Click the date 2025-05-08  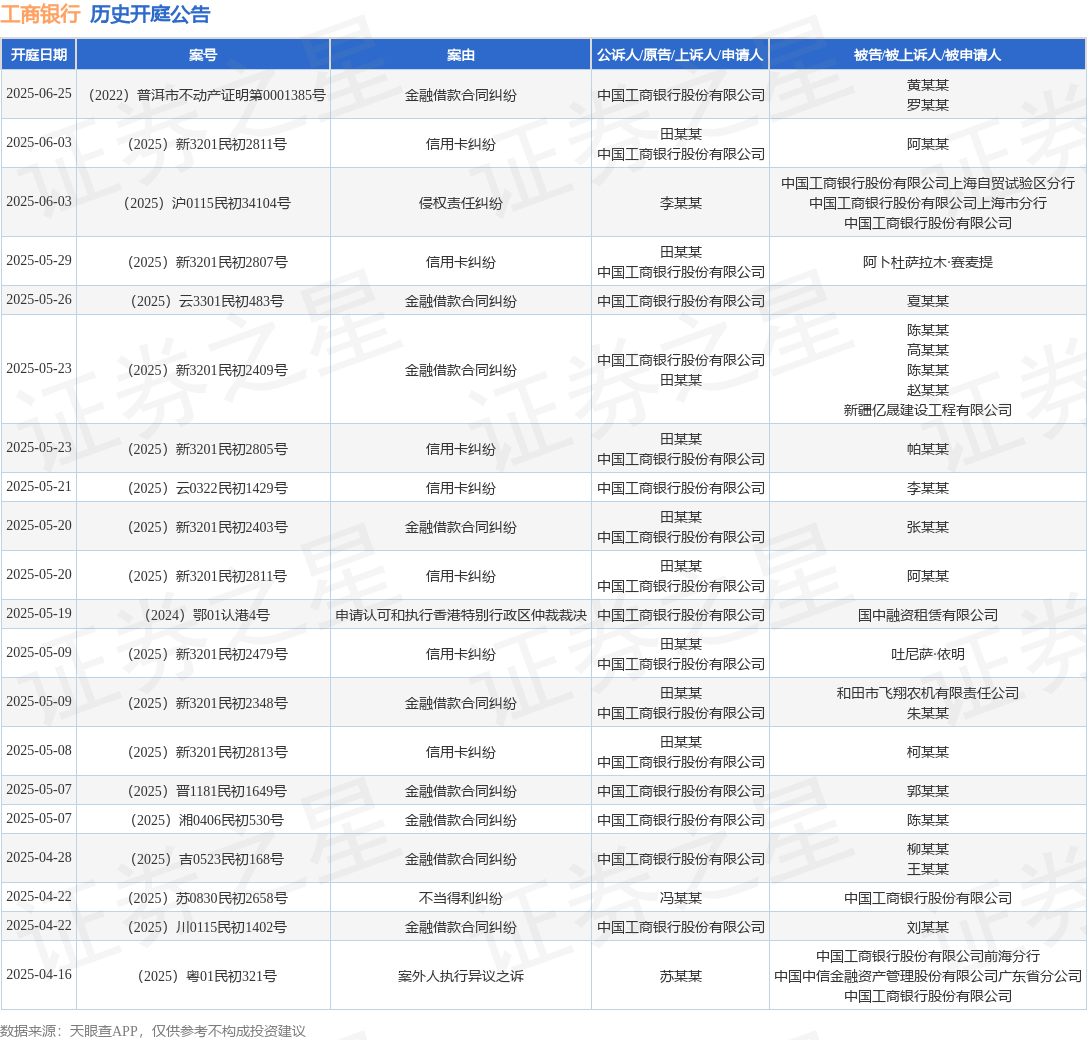pos(39,751)
